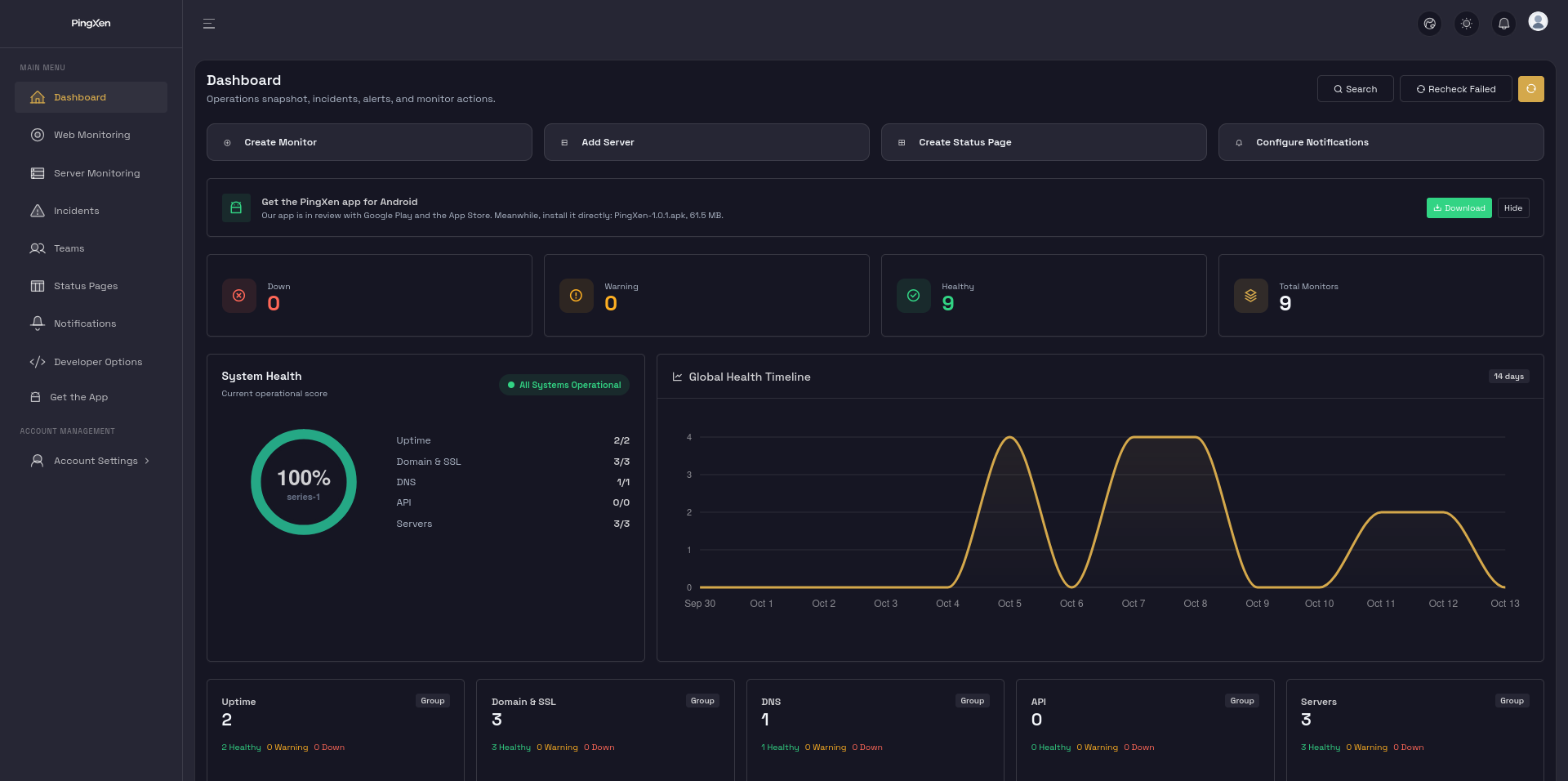The image size is (1568, 781).
Task: Open Server Monitoring page
Action: [91, 173]
